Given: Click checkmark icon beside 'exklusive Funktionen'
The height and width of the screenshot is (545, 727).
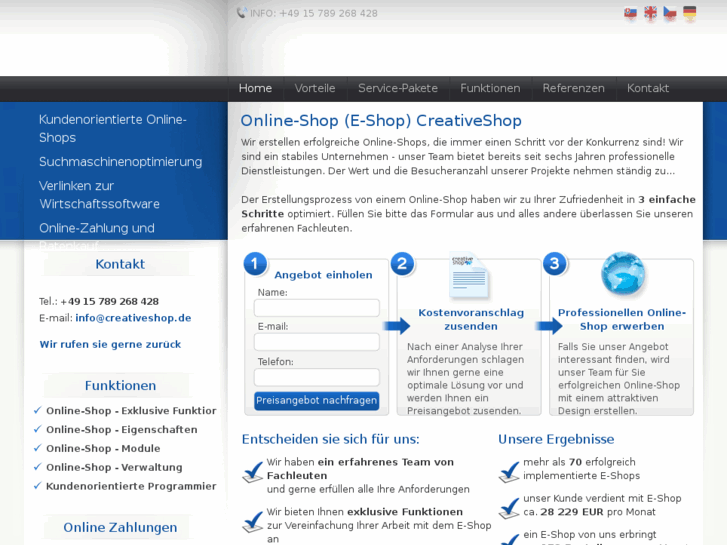Looking at the screenshot, I should 253,522.
